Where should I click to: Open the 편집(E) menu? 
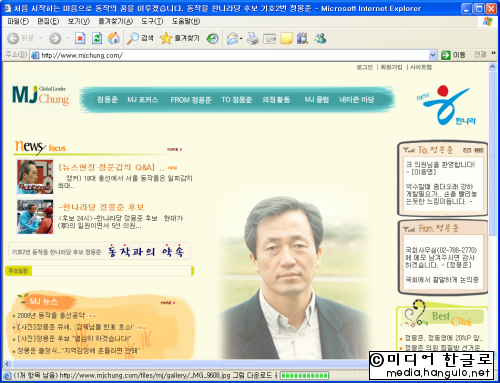pos(48,22)
